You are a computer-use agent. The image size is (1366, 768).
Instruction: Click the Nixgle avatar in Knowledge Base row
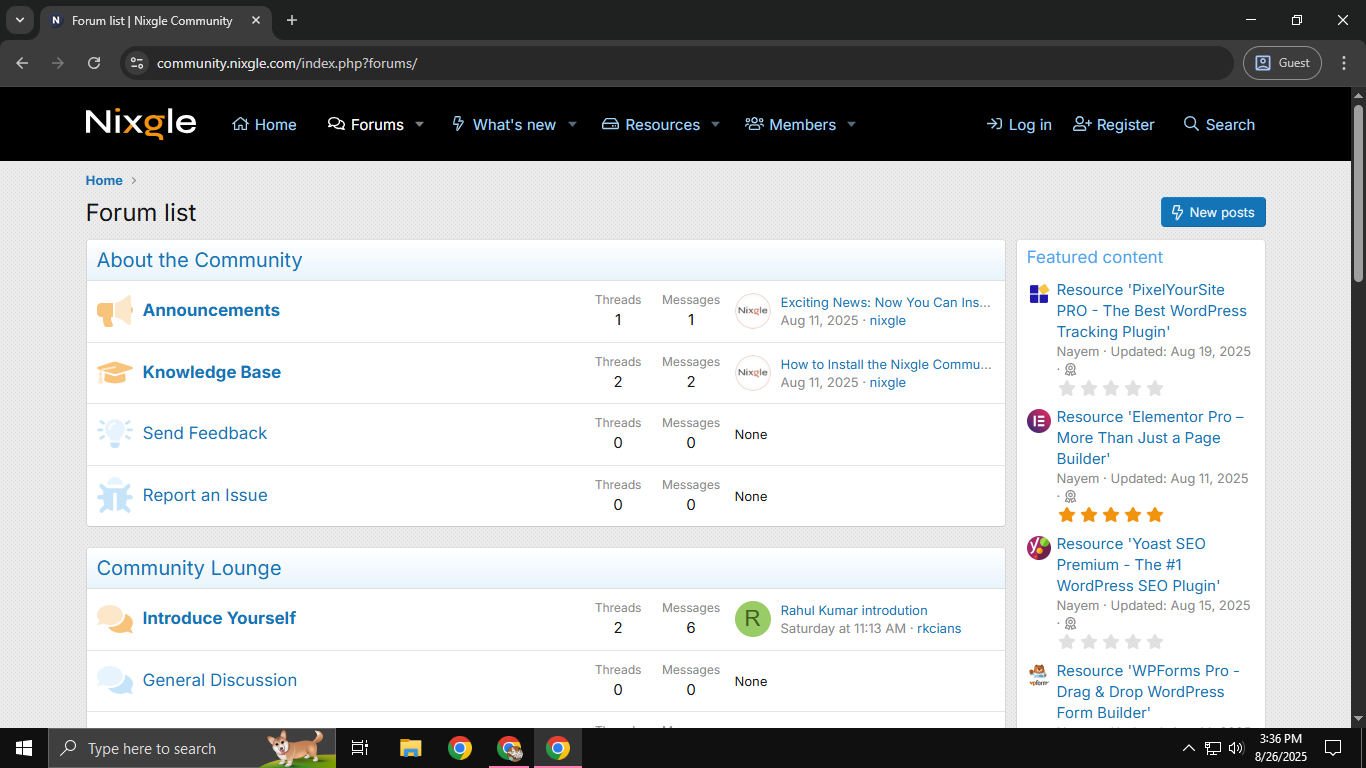(x=753, y=373)
